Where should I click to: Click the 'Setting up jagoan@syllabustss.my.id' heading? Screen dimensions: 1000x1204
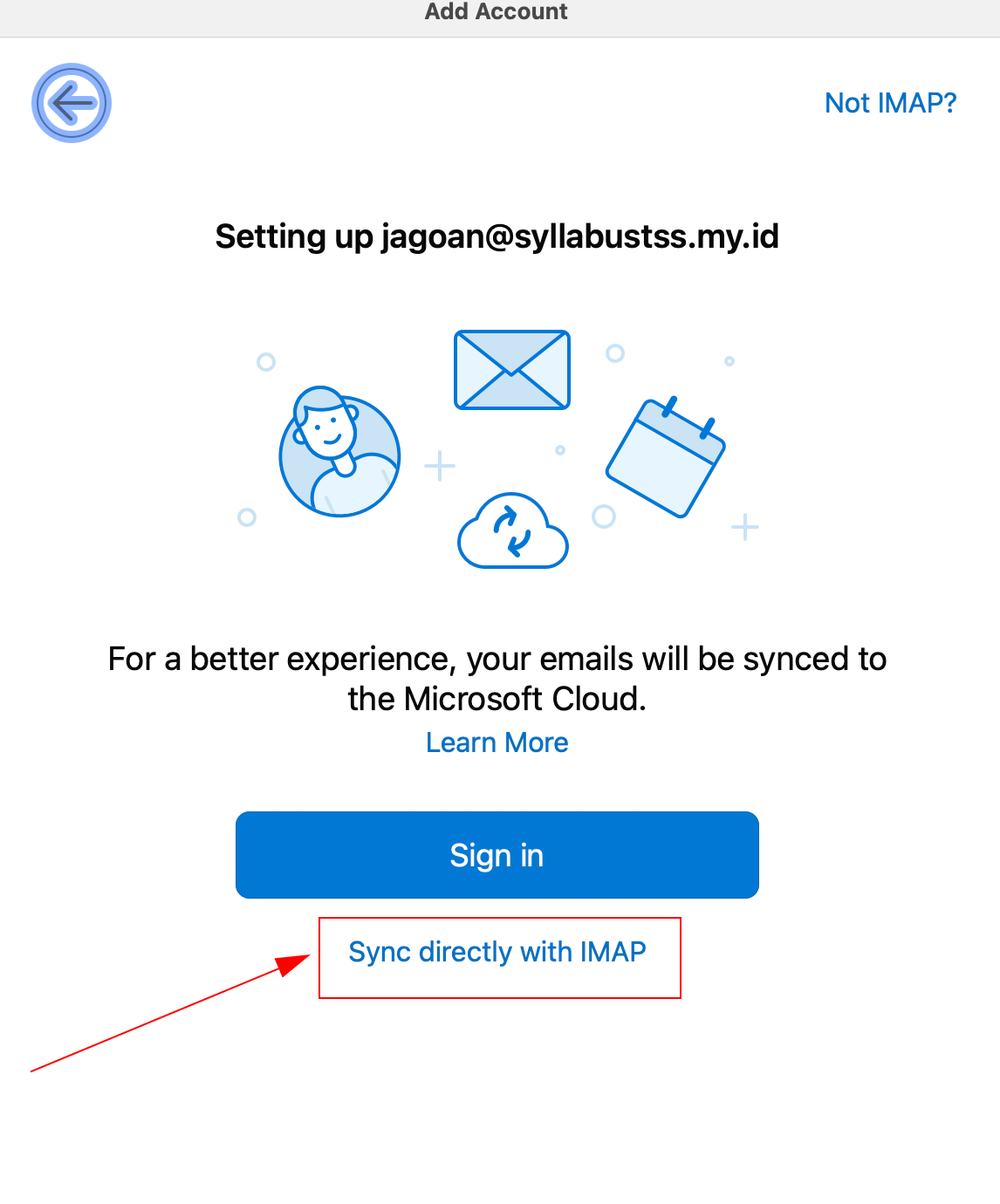click(497, 236)
